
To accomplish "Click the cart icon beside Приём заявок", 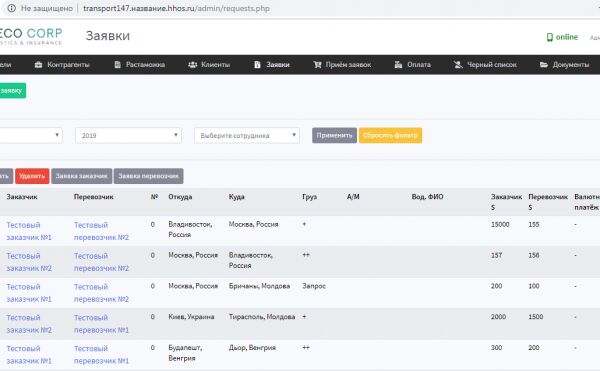I will coord(317,65).
